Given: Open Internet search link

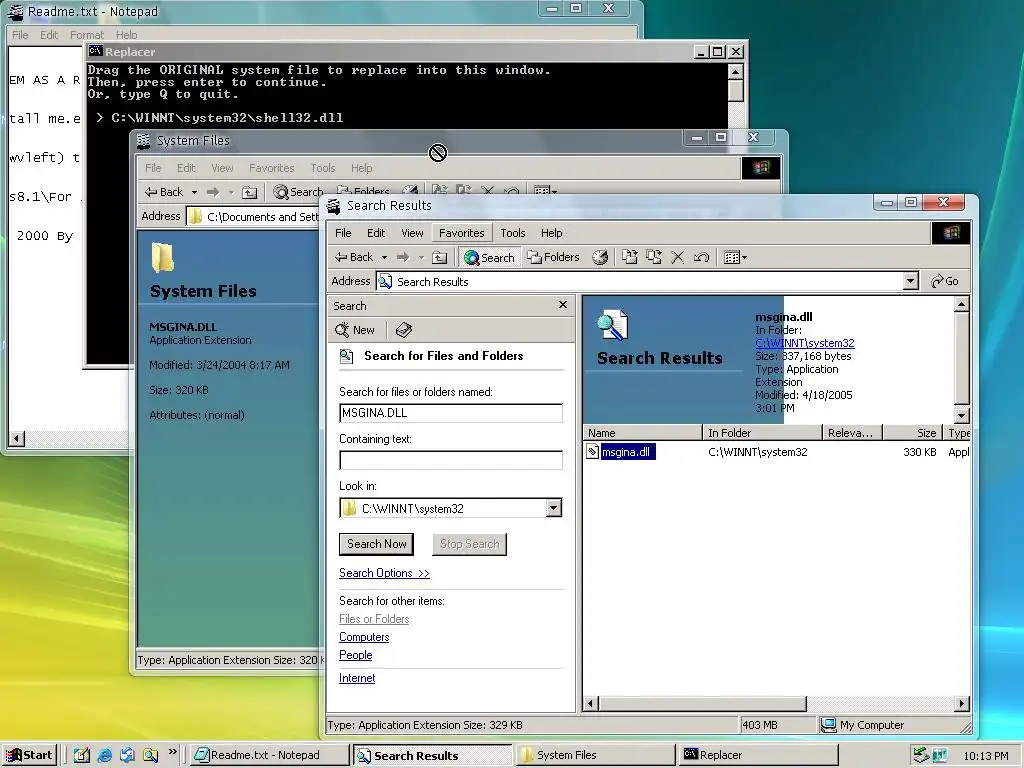Looking at the screenshot, I should point(357,678).
